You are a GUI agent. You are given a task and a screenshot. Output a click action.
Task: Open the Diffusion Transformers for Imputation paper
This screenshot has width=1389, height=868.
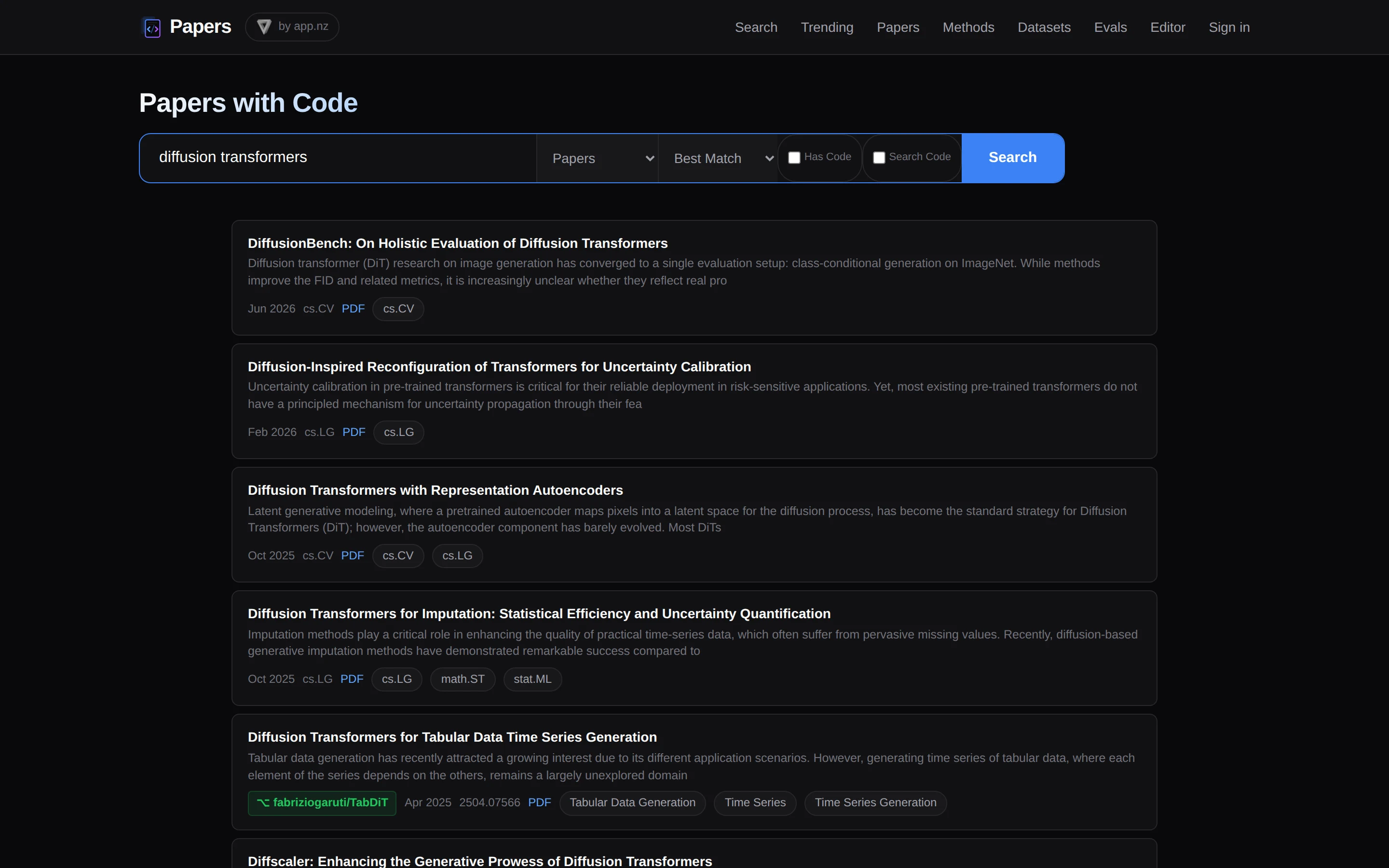tap(539, 614)
